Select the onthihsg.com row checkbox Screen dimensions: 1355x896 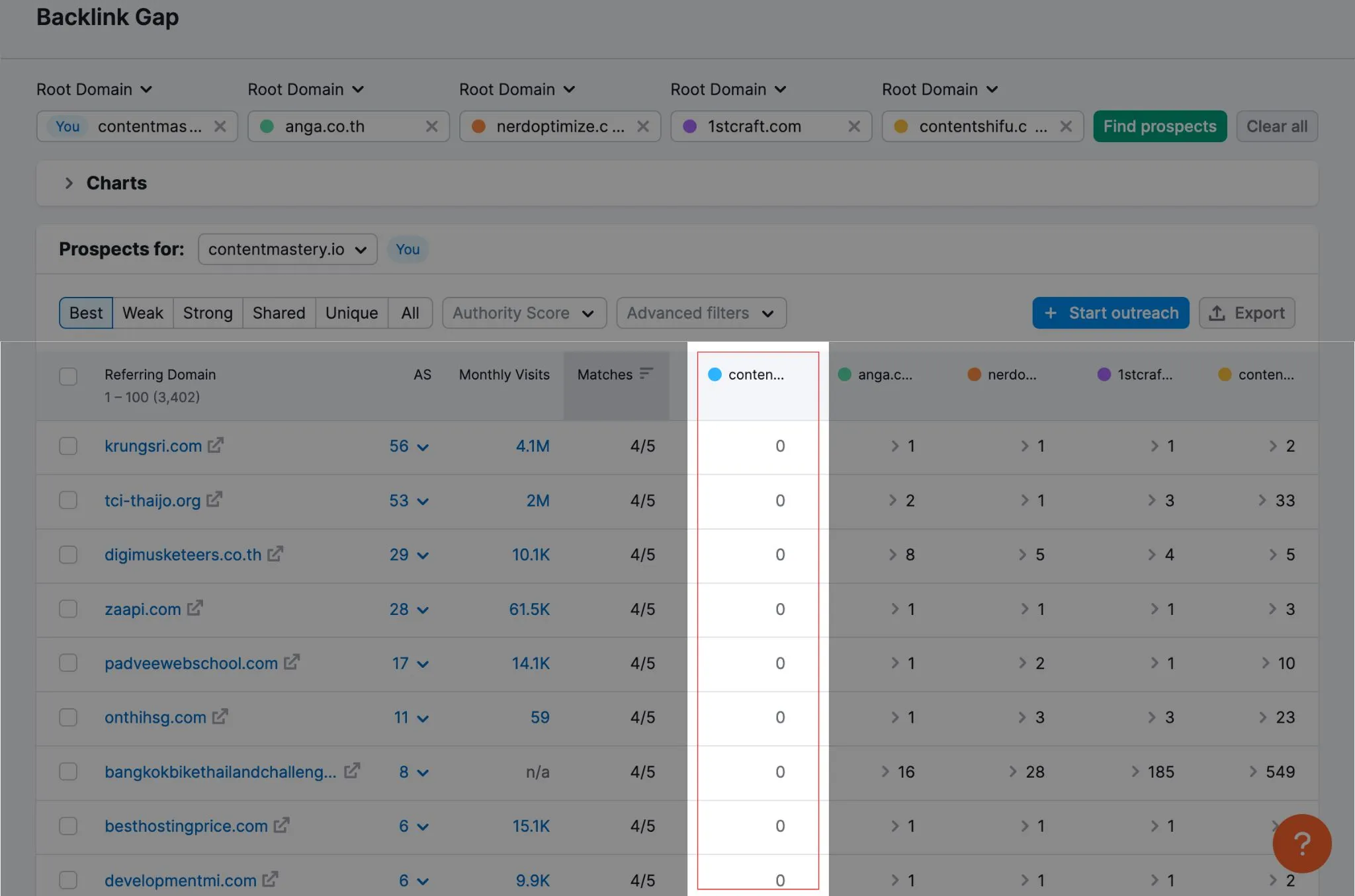[68, 717]
